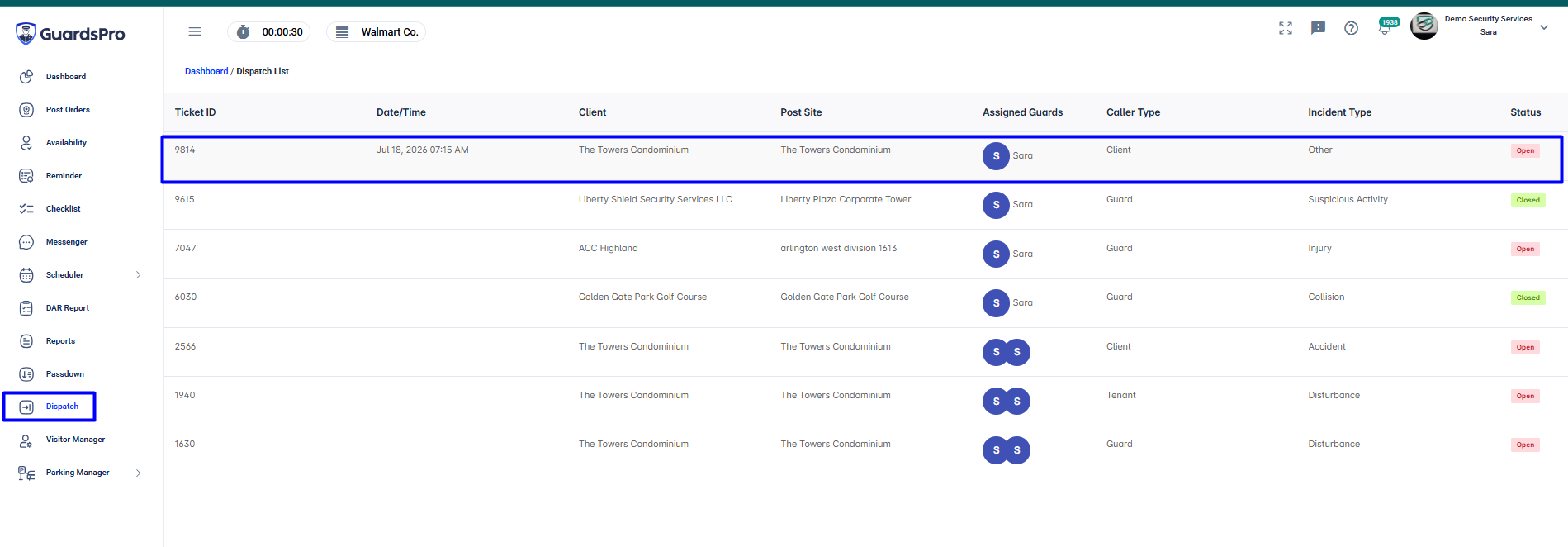
Task: Select the Walmart Co. client selector
Action: [x=377, y=32]
